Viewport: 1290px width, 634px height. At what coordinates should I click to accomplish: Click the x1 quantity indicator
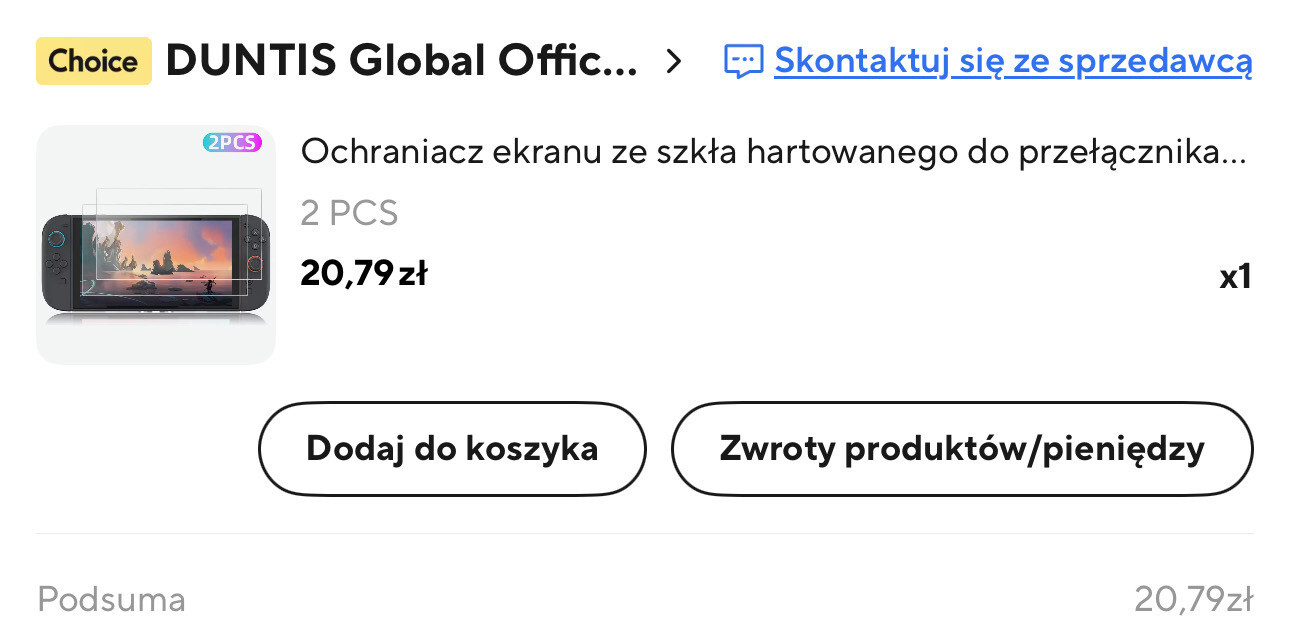(1235, 277)
